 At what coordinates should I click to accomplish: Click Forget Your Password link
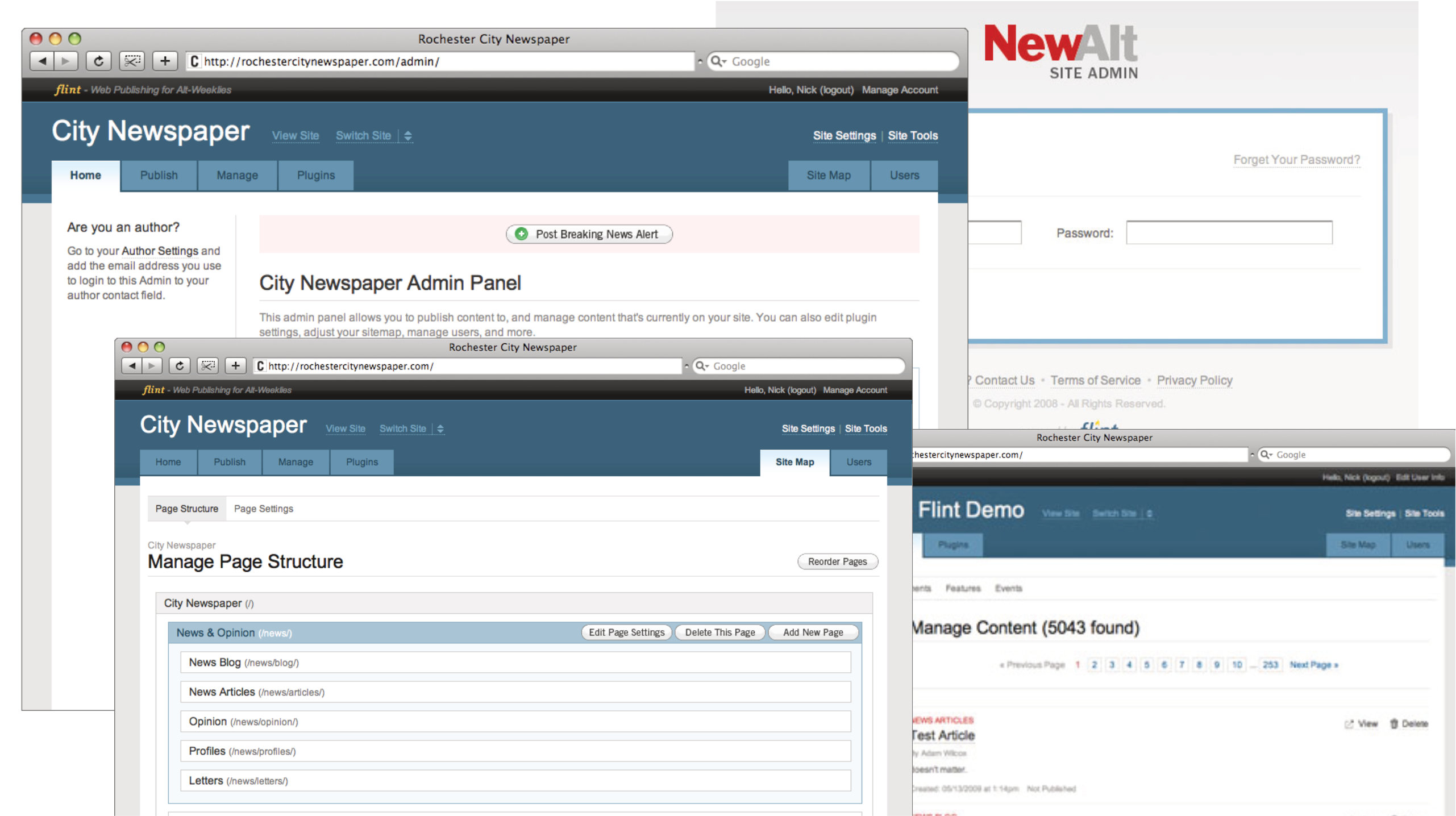(x=1296, y=160)
